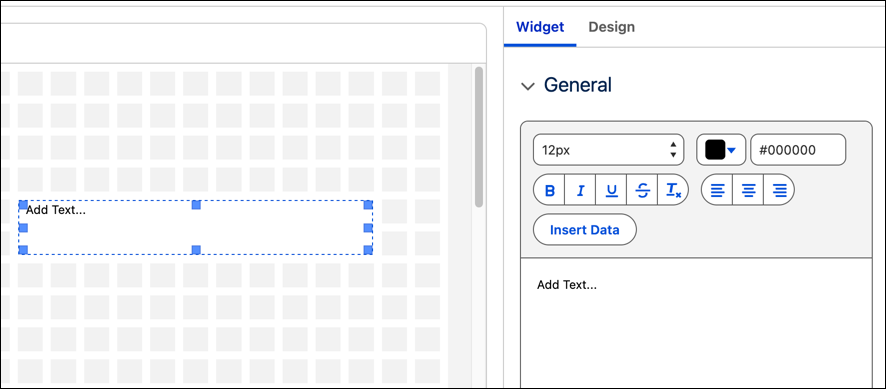Click the #000000 hex color field

[798, 150]
